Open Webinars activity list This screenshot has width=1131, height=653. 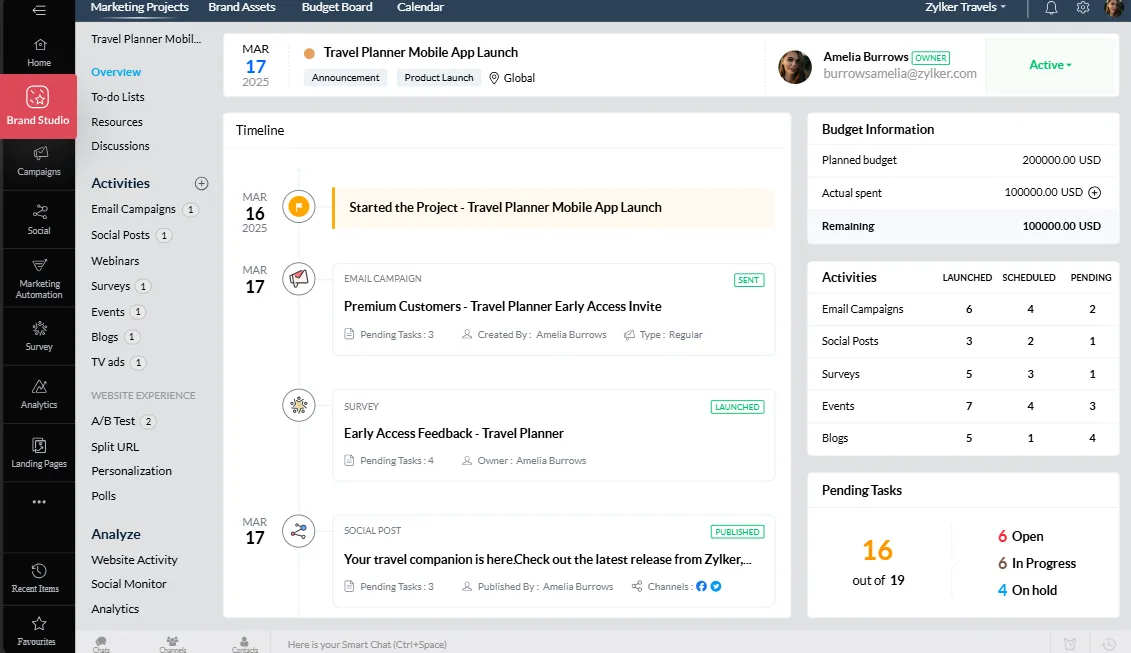pyautogui.click(x=115, y=261)
